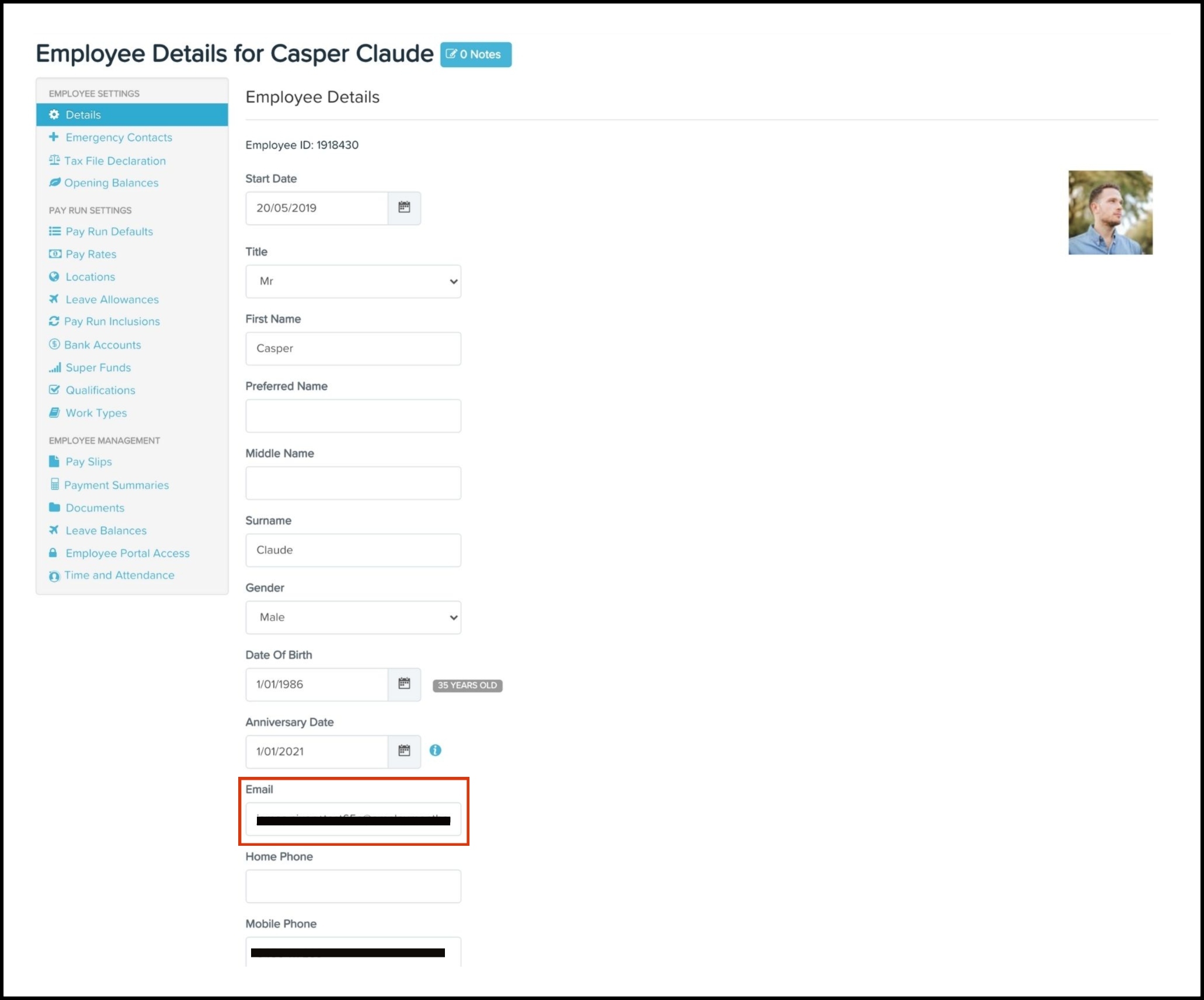Open Pay Rates settings

[x=91, y=254]
